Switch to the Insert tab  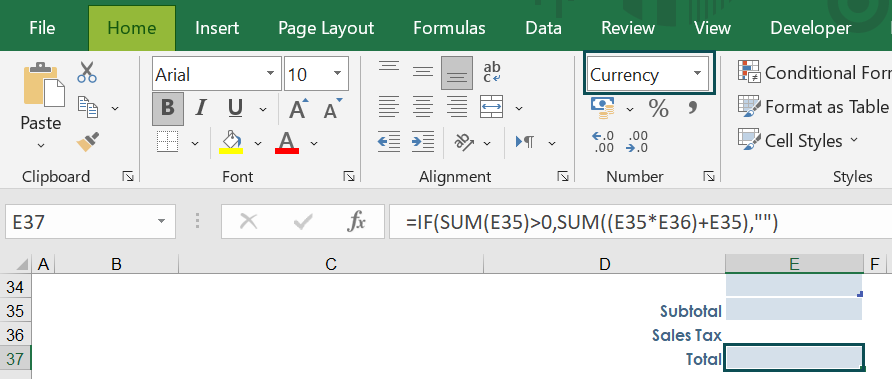pos(217,28)
